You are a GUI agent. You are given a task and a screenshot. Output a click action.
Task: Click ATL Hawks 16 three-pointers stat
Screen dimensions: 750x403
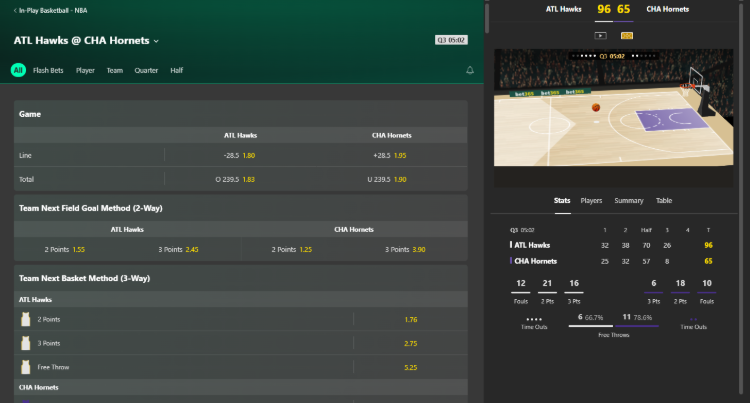pyautogui.click(x=574, y=291)
